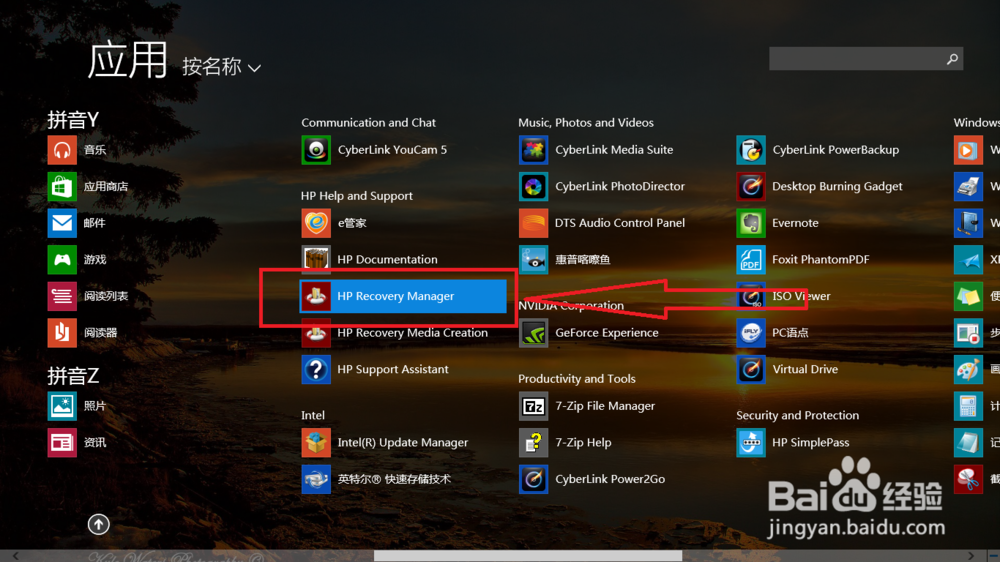This screenshot has height=562, width=1000.
Task: Open the PC语点 app icon
Action: coord(751,332)
